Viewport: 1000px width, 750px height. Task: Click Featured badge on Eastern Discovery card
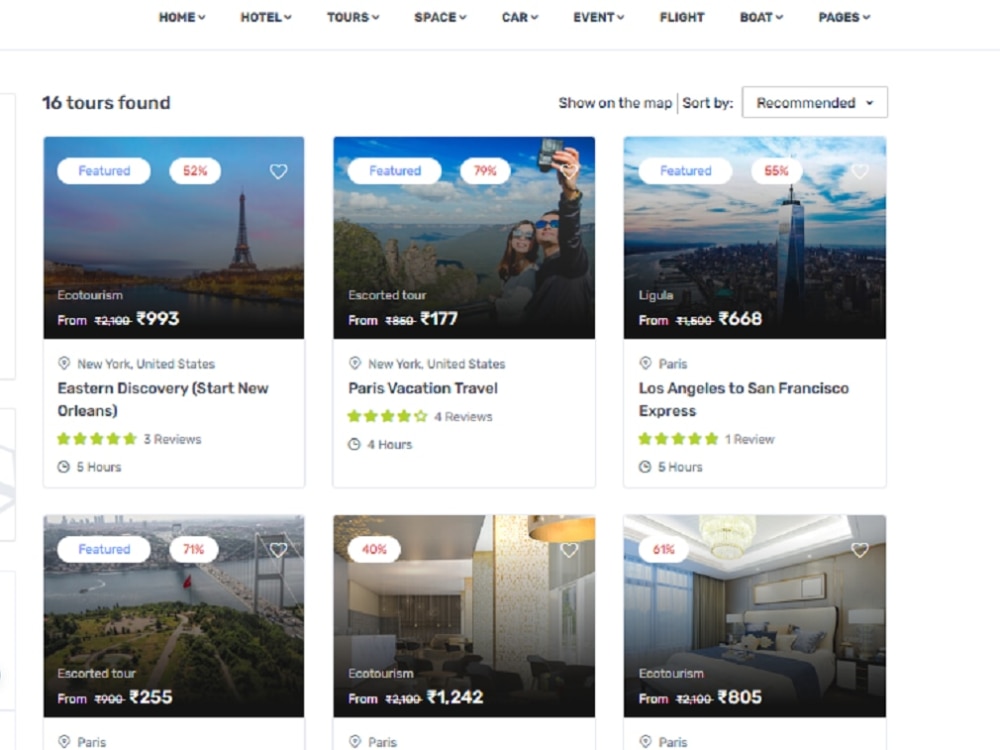(104, 171)
